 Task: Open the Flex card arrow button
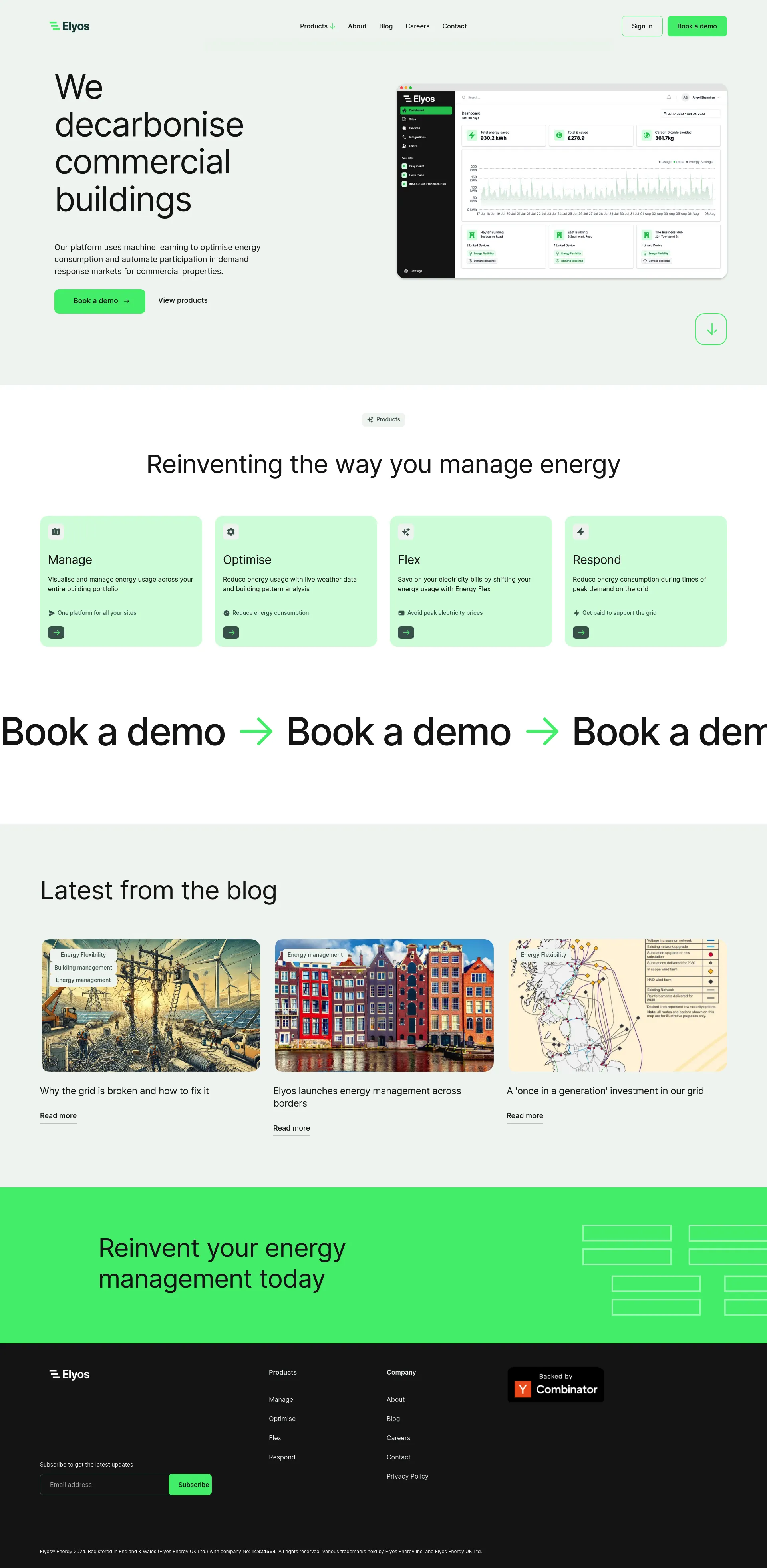point(406,632)
